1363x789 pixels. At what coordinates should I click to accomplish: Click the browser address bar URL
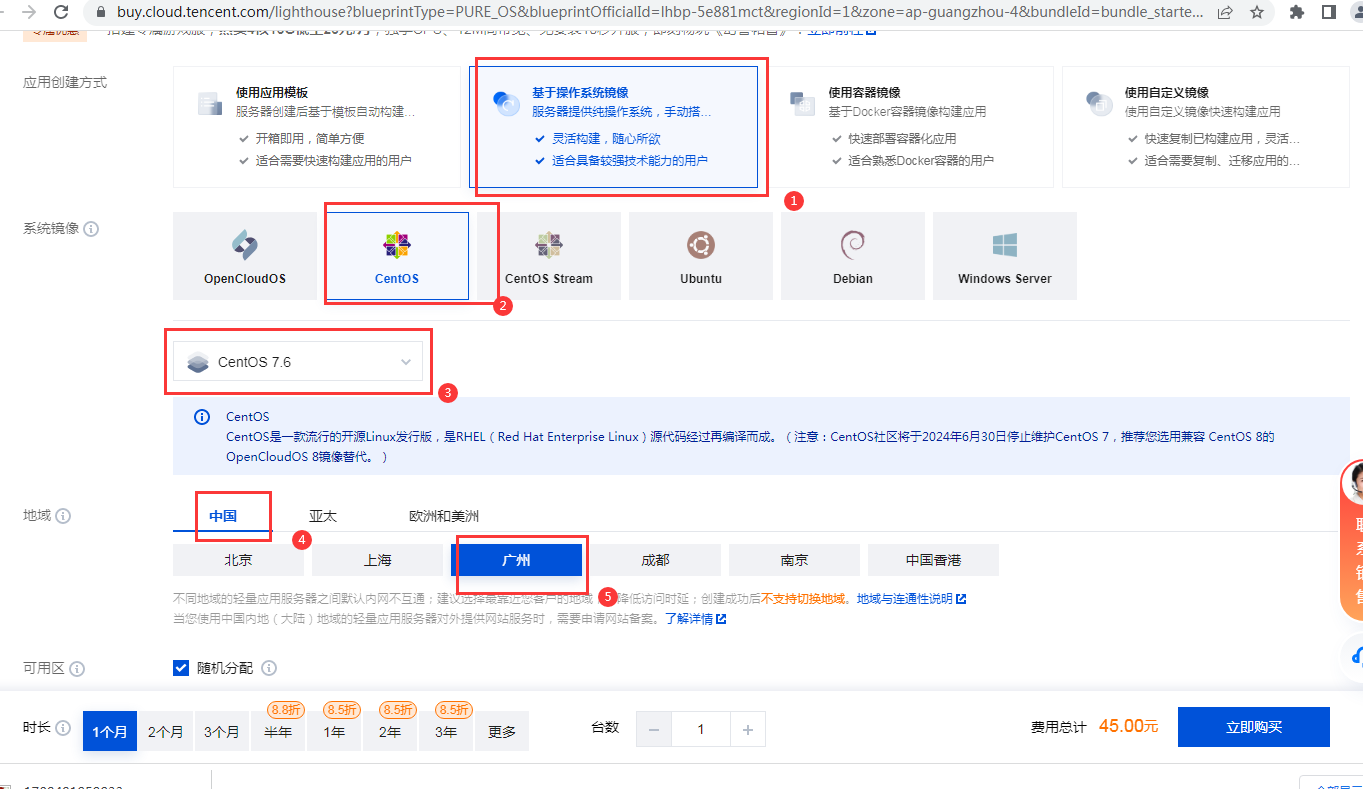(659, 12)
